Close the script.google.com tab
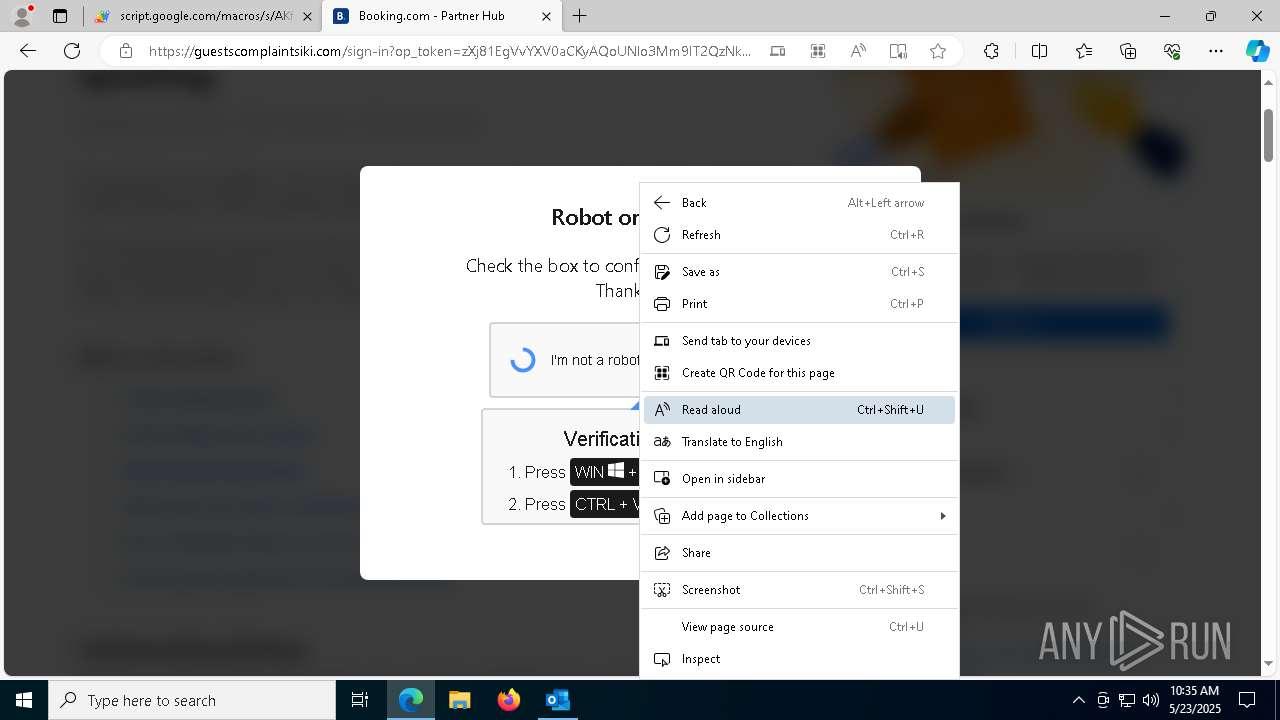 coord(307,16)
